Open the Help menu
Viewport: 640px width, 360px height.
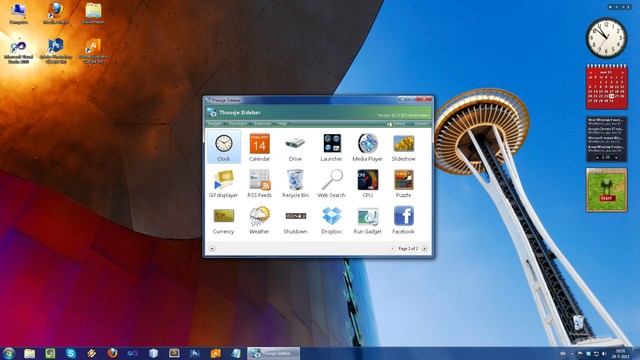tap(284, 123)
